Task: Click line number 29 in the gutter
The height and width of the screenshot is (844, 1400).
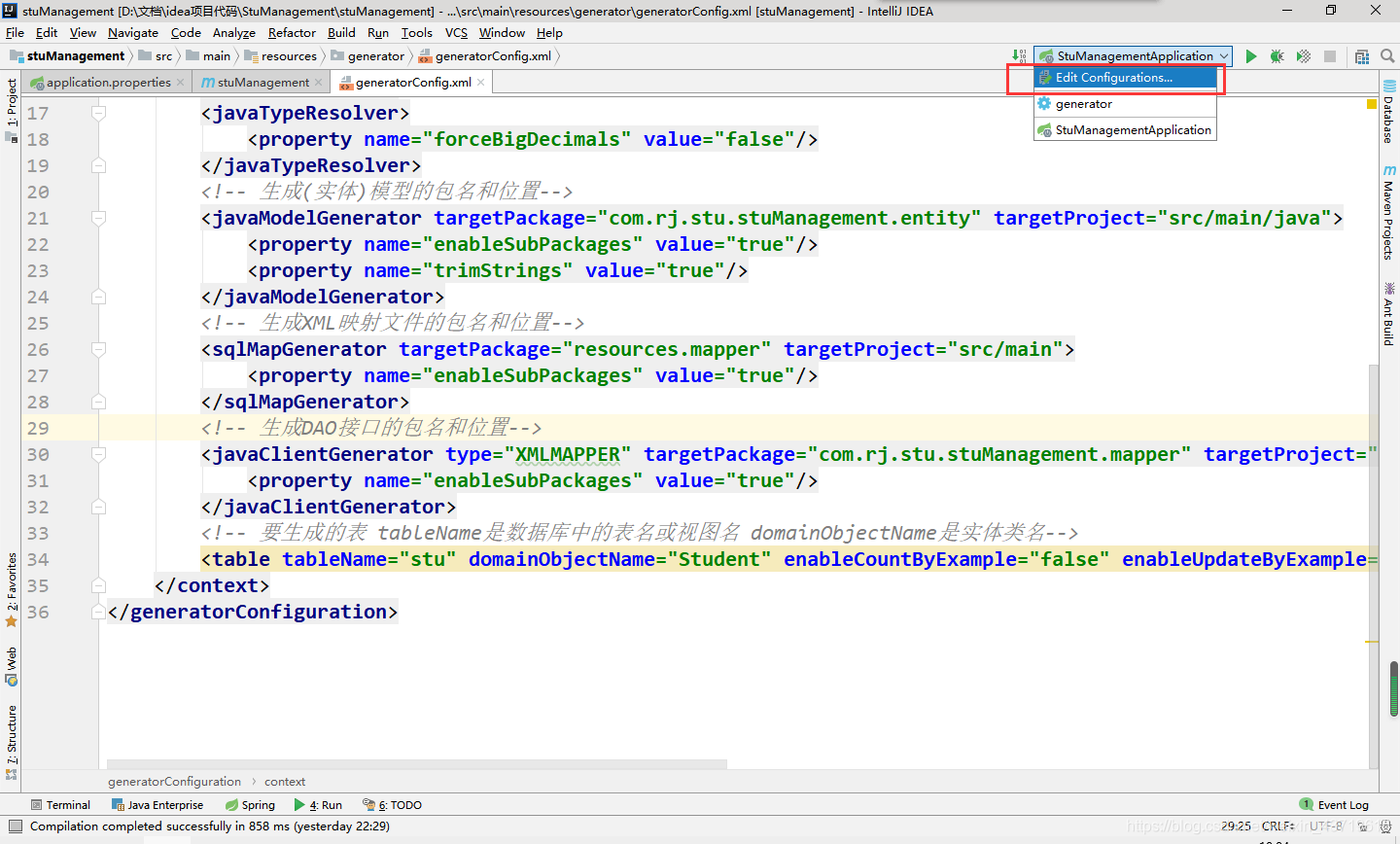Action: tap(38, 428)
